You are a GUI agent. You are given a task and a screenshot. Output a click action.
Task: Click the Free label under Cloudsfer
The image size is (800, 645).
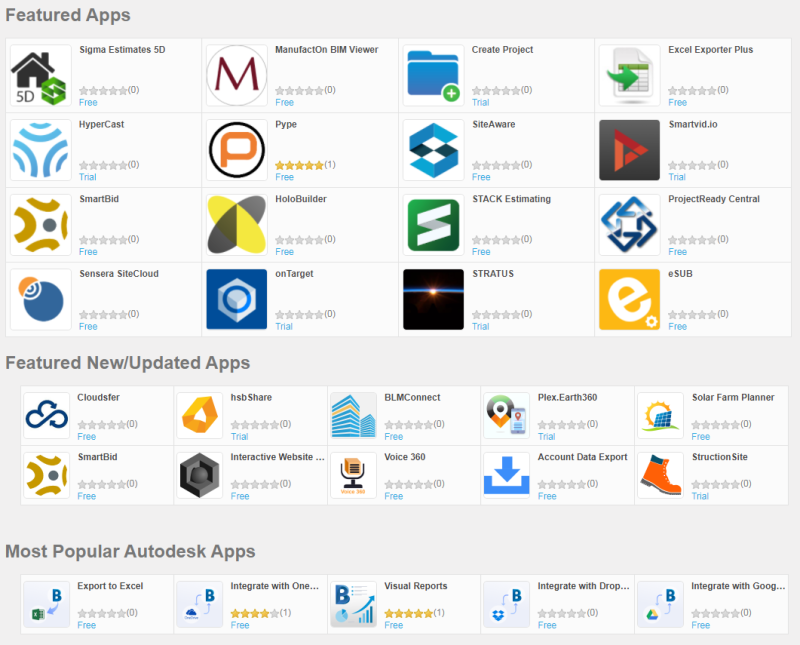coord(87,437)
